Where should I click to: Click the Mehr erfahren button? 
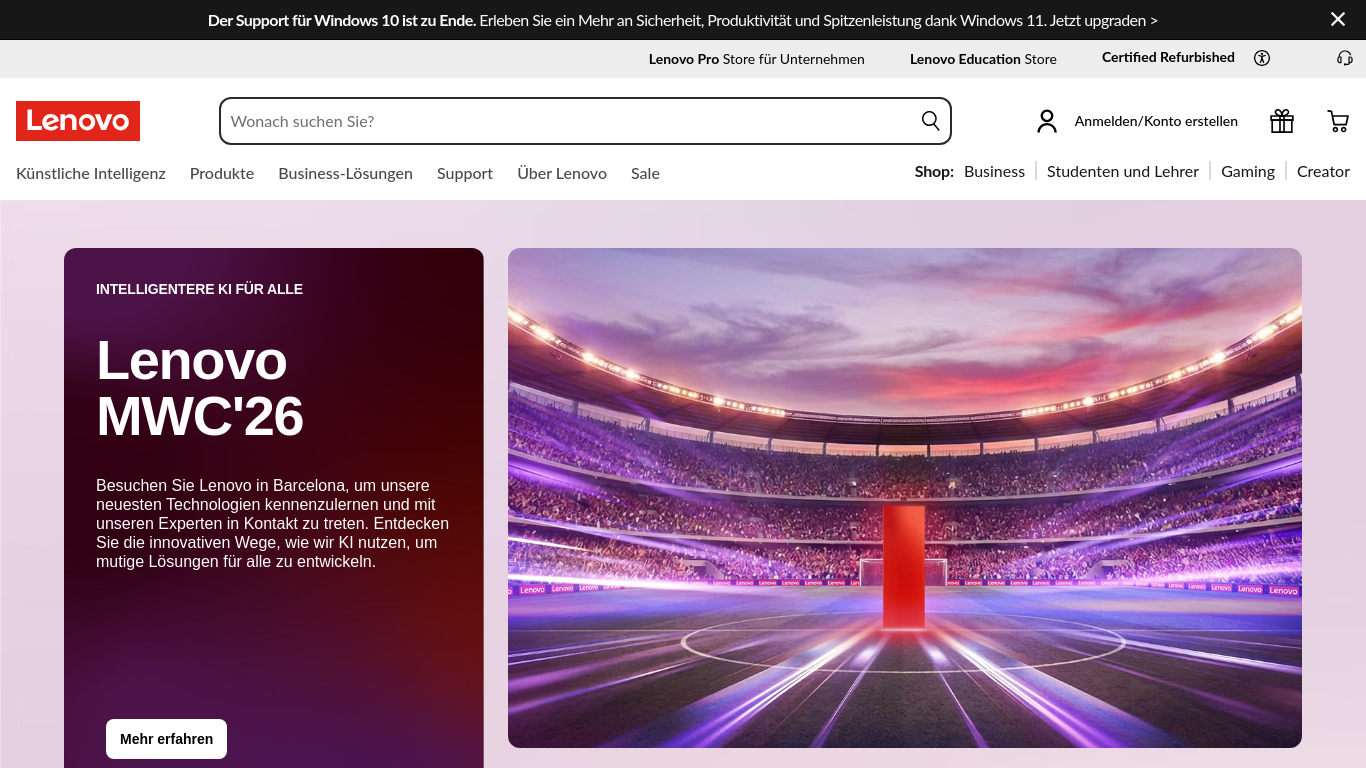click(x=166, y=739)
